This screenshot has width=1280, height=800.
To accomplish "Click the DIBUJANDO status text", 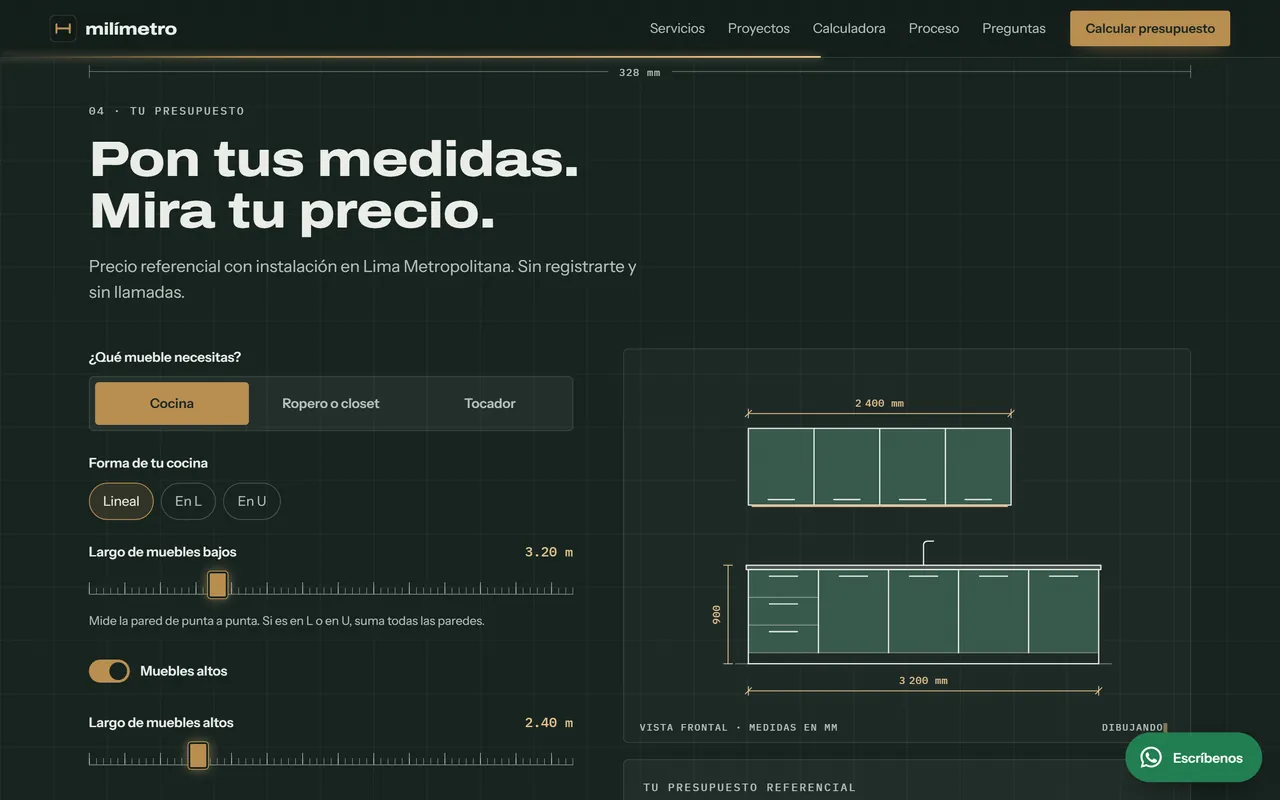I will pyautogui.click(x=1133, y=727).
